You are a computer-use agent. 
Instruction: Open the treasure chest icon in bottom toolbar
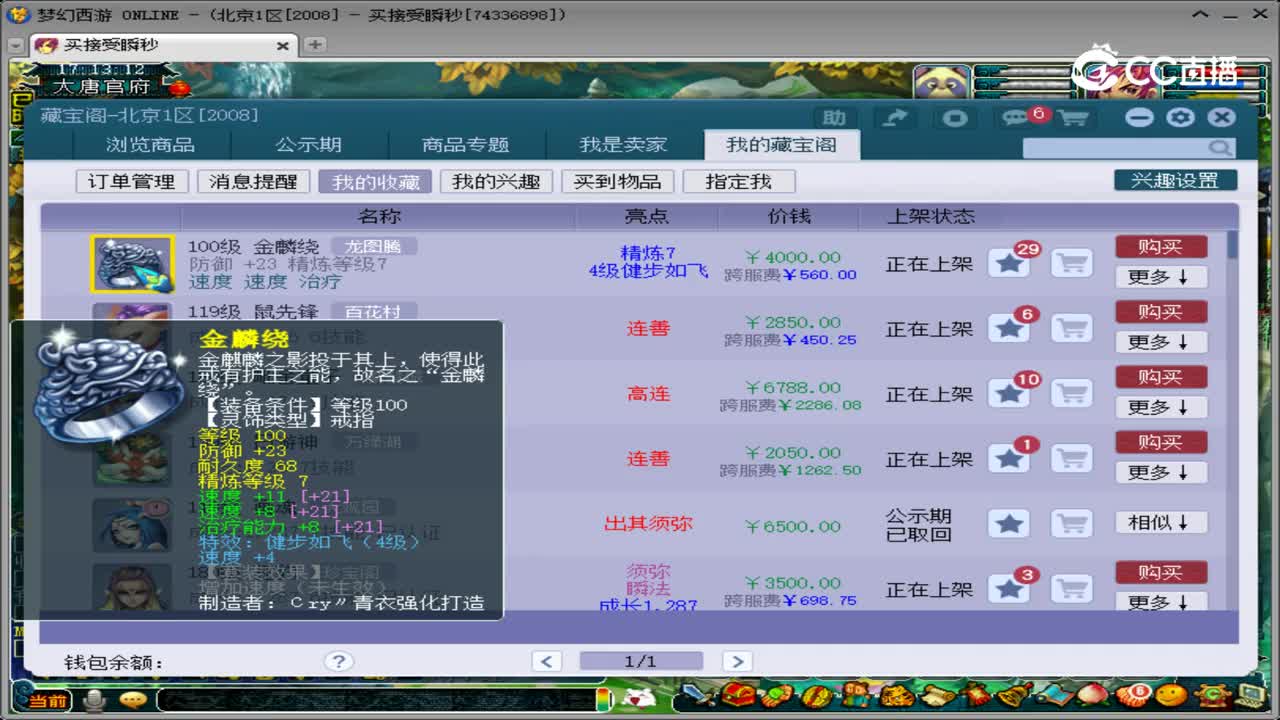(739, 694)
